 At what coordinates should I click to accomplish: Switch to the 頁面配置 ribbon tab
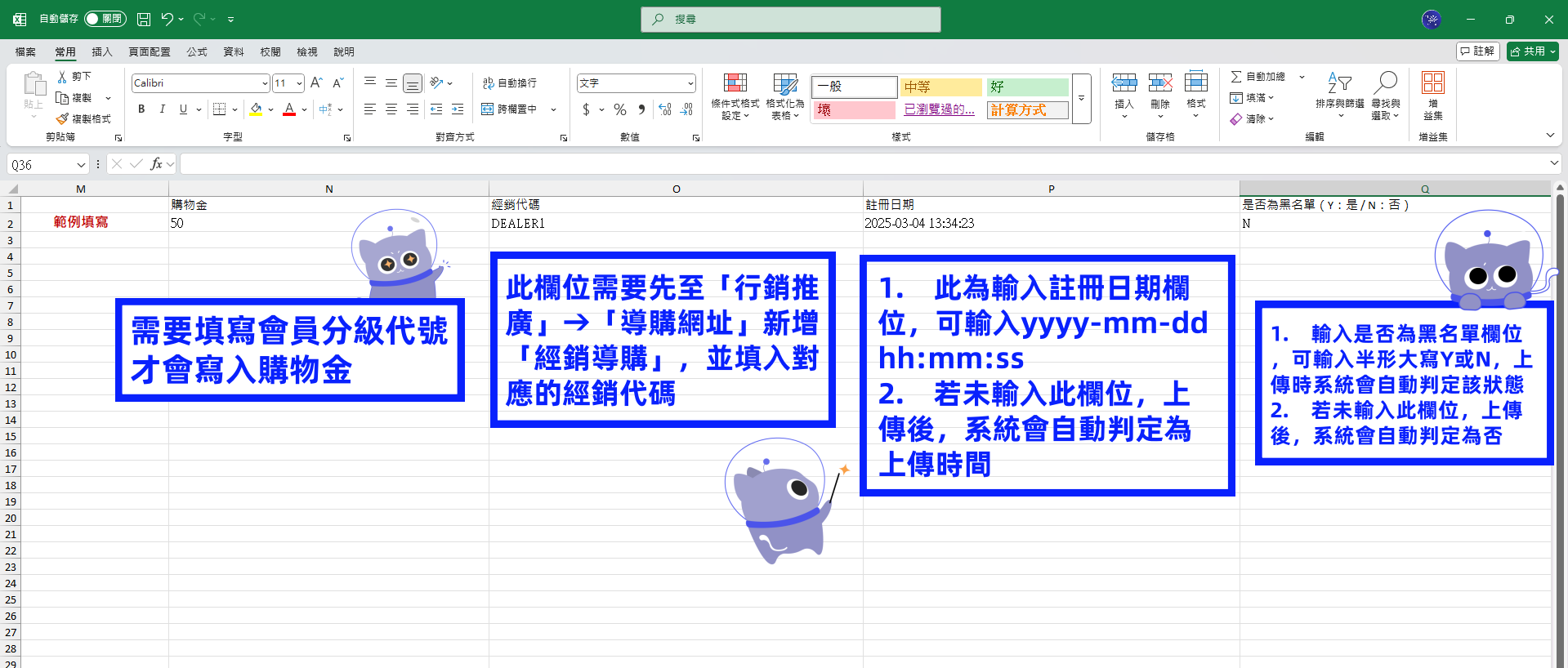point(150,51)
